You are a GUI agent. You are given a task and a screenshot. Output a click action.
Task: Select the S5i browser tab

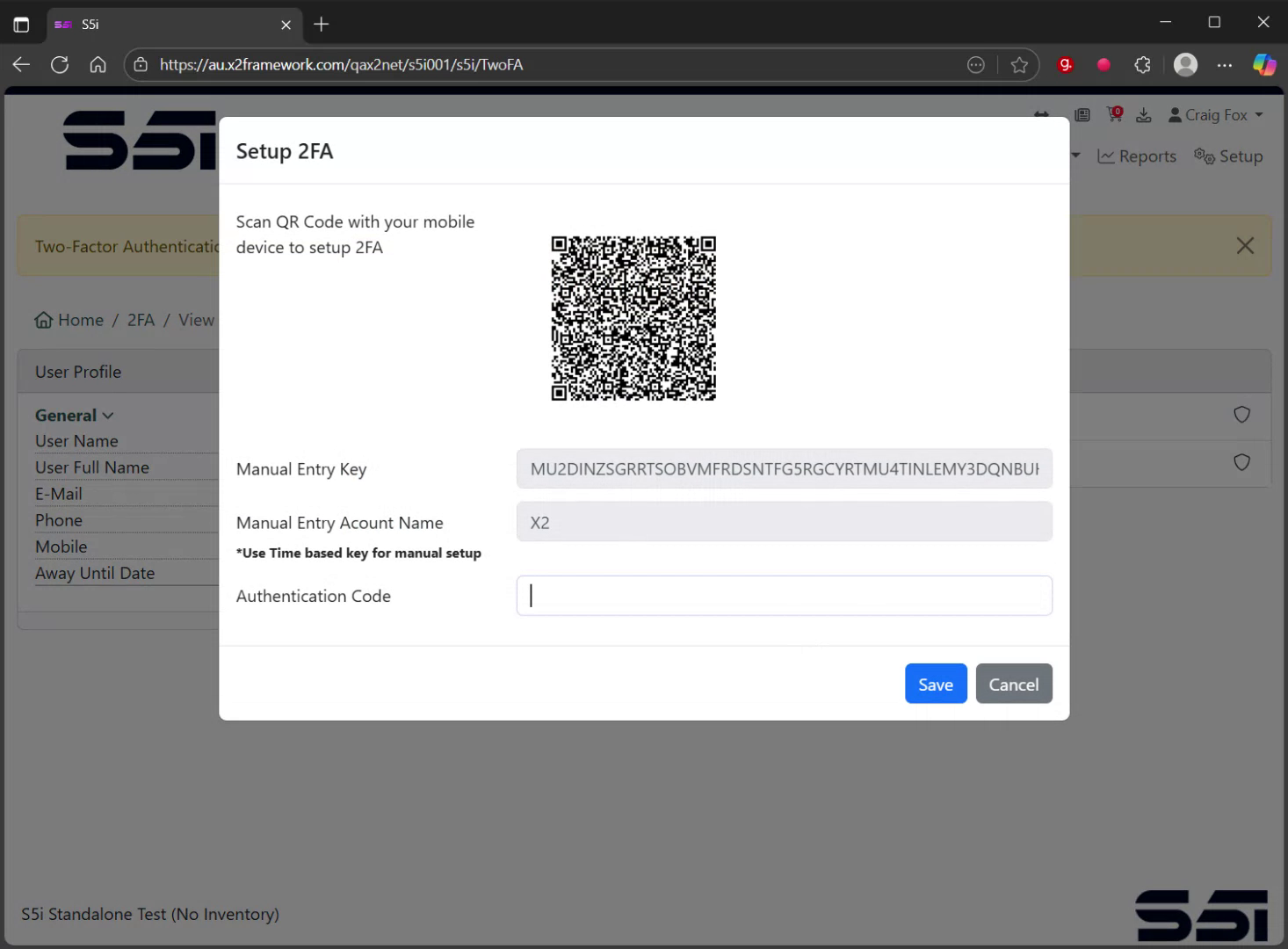pos(174,25)
